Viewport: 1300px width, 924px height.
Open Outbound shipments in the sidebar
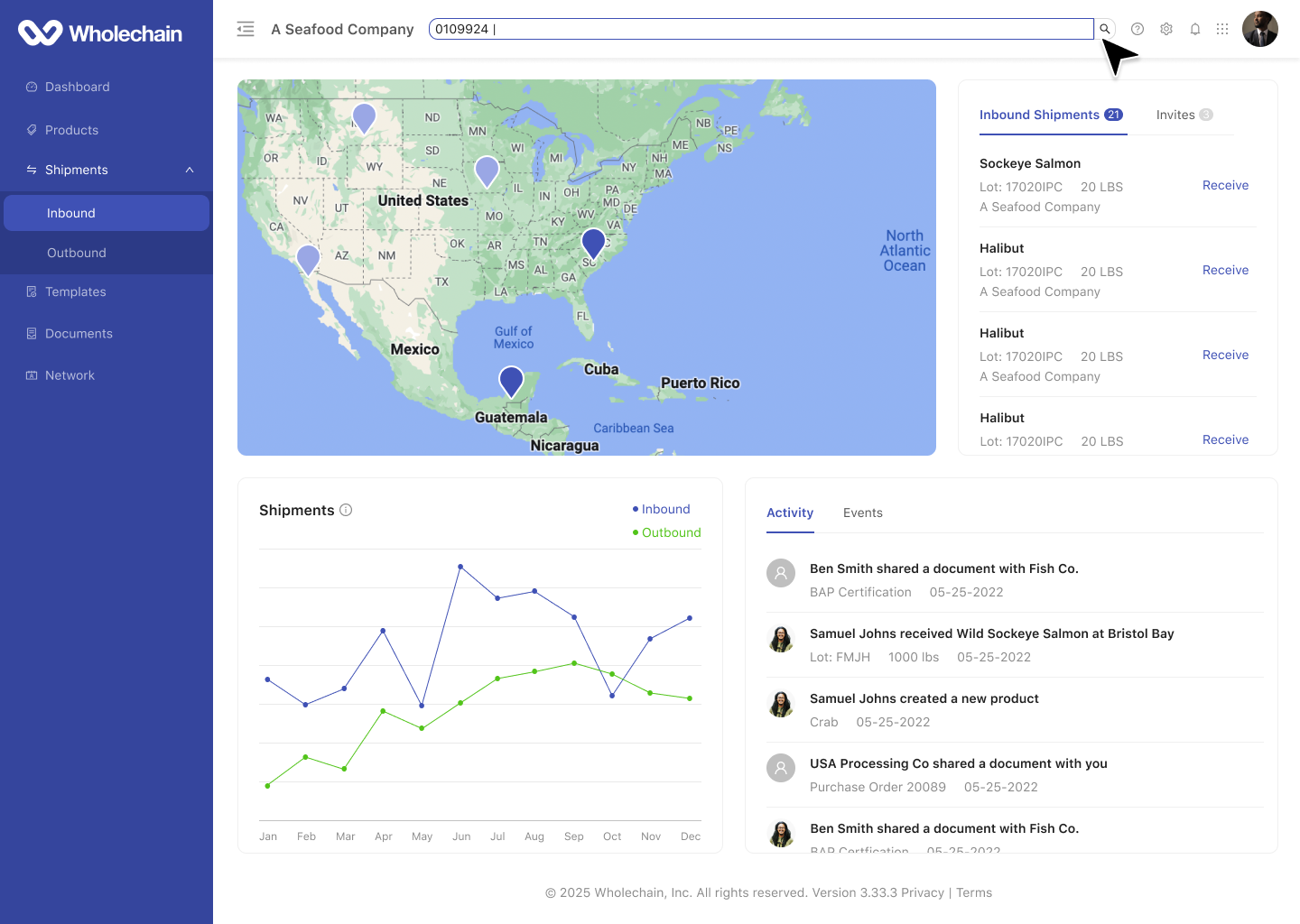[77, 253]
